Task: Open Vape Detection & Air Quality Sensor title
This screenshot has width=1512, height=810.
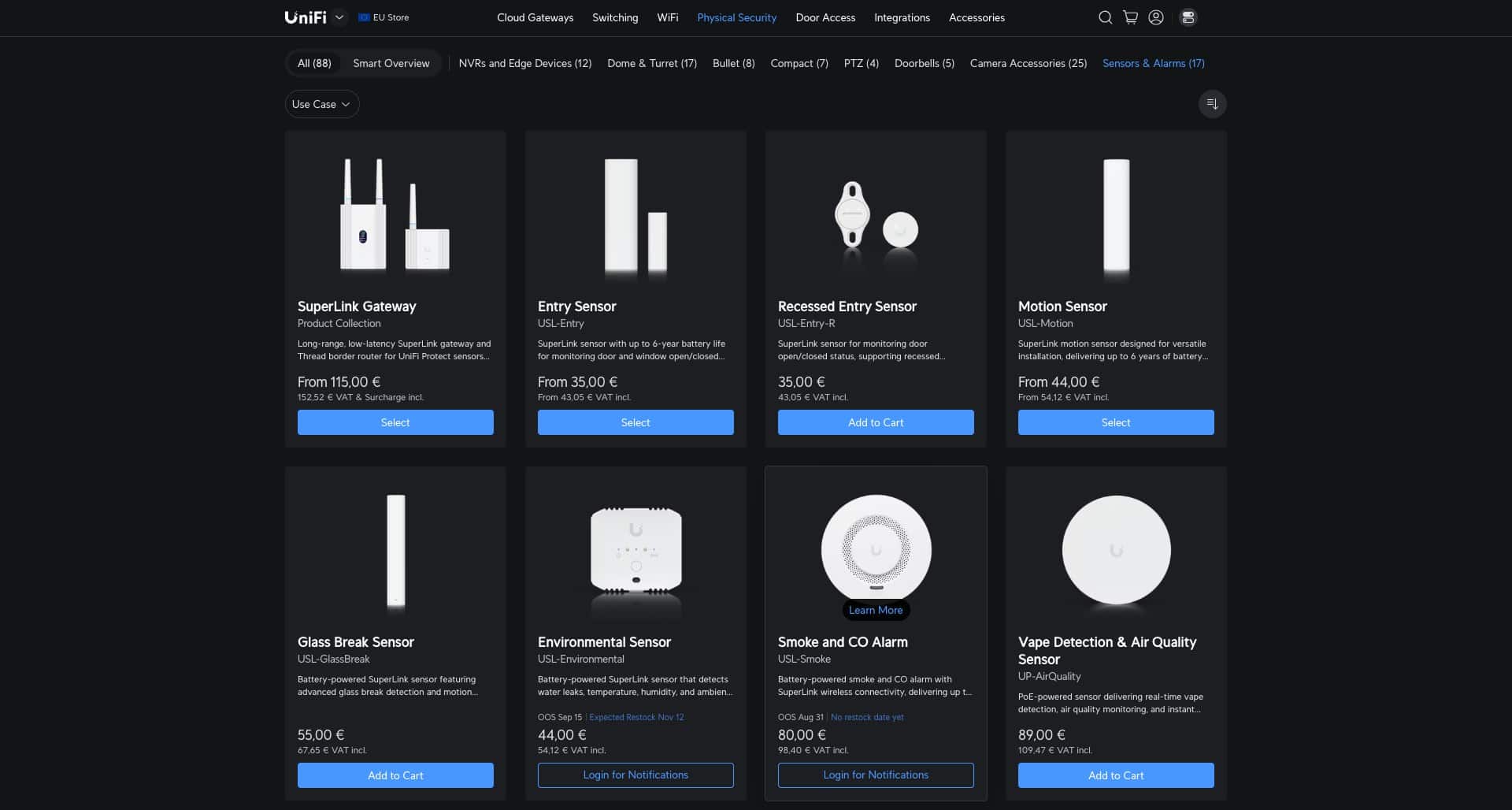Action: click(x=1107, y=651)
